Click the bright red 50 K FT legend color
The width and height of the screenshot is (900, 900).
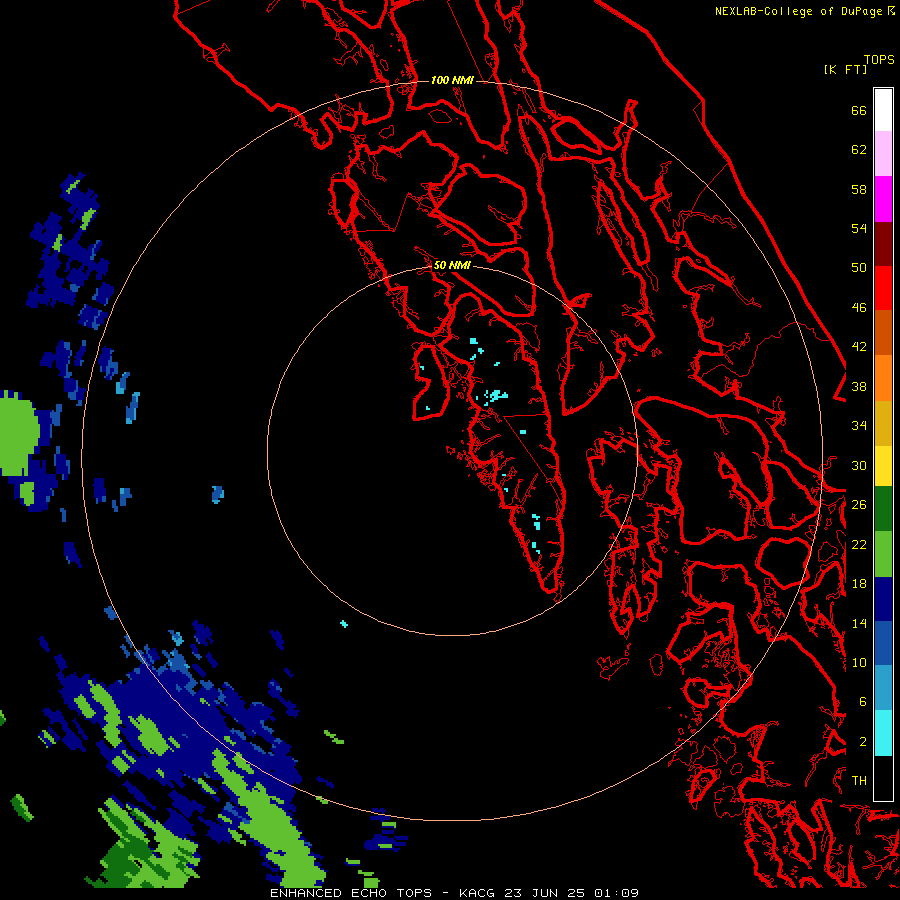click(883, 288)
